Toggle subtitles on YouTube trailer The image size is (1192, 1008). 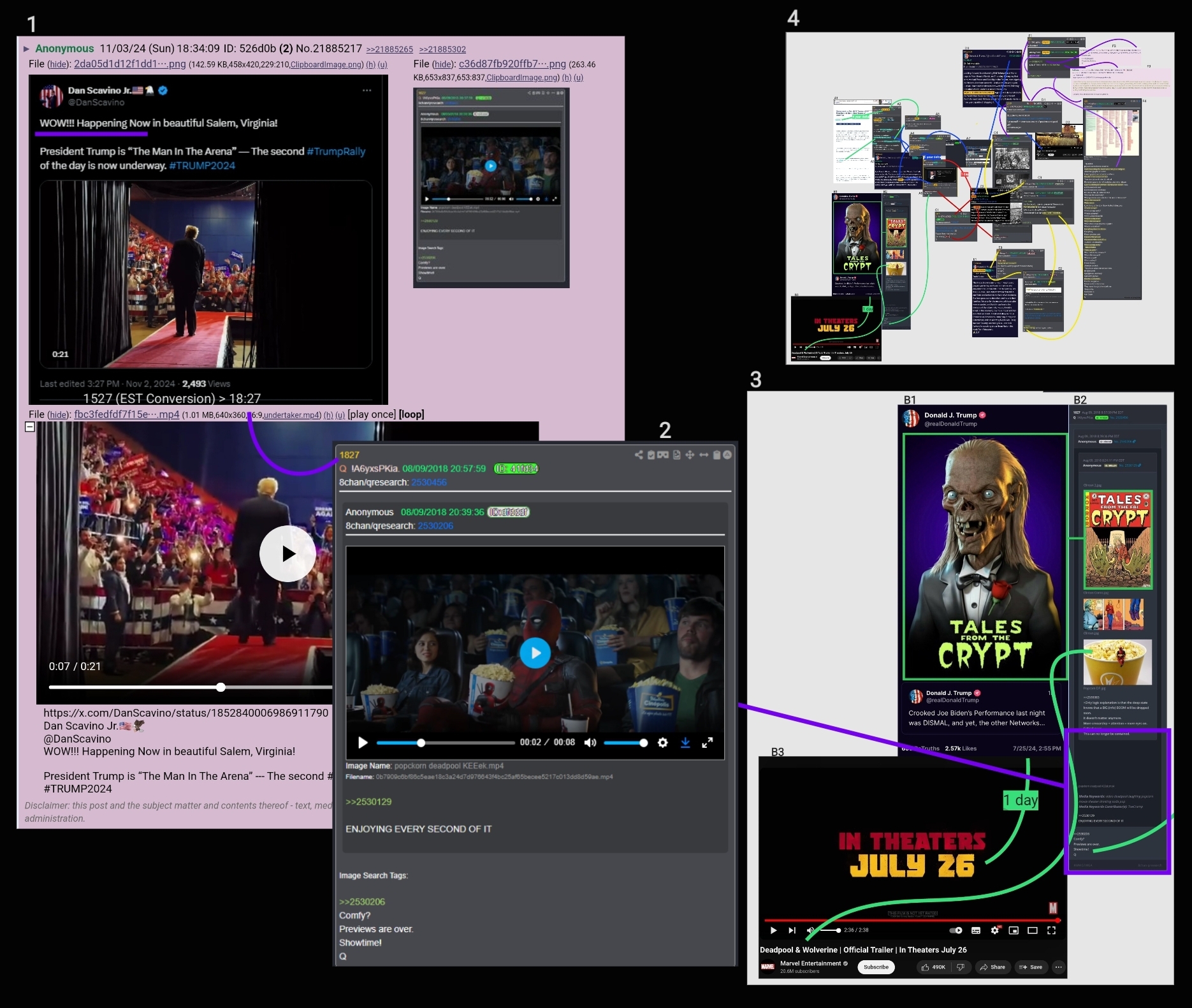pos(976,930)
